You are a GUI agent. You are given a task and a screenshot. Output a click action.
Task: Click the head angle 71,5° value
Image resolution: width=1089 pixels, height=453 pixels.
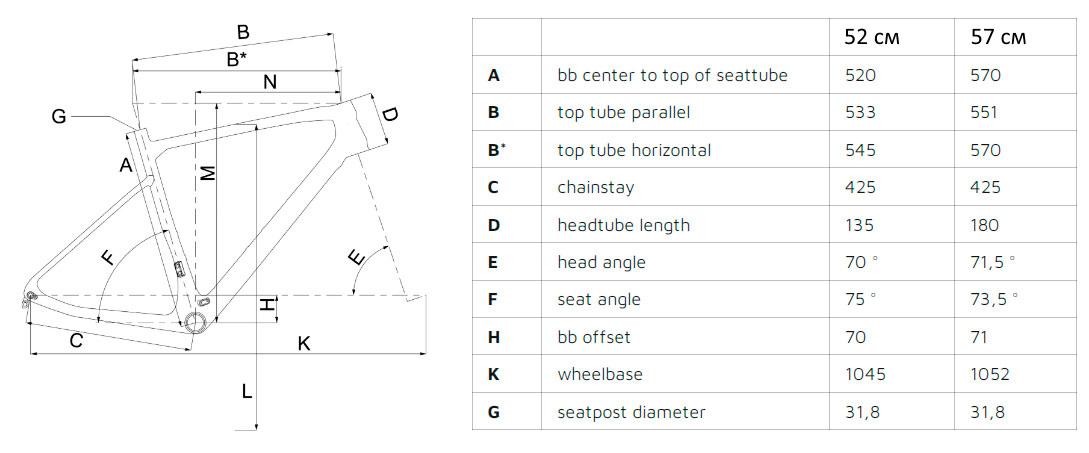(993, 263)
